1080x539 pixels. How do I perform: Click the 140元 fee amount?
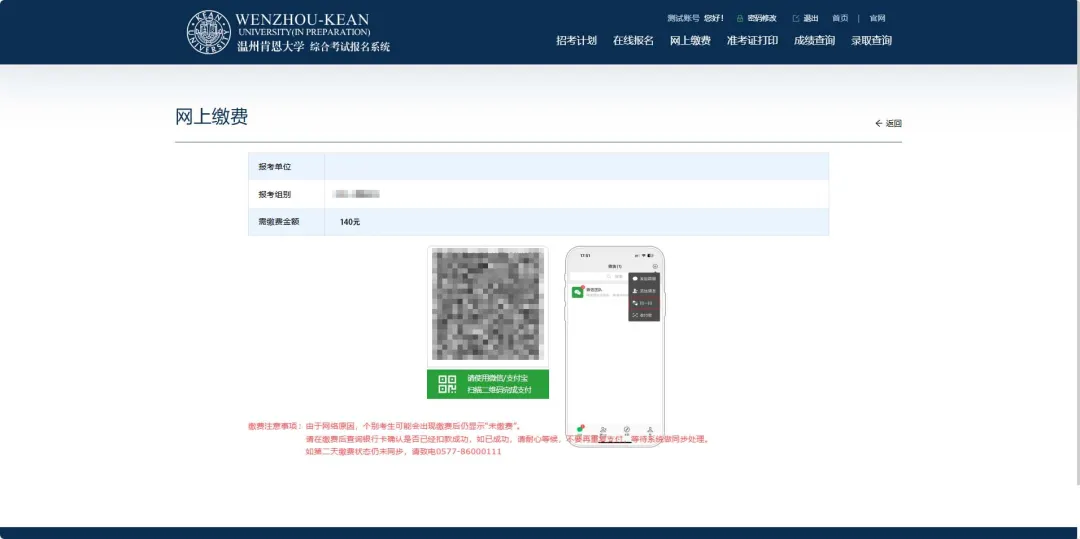point(350,222)
